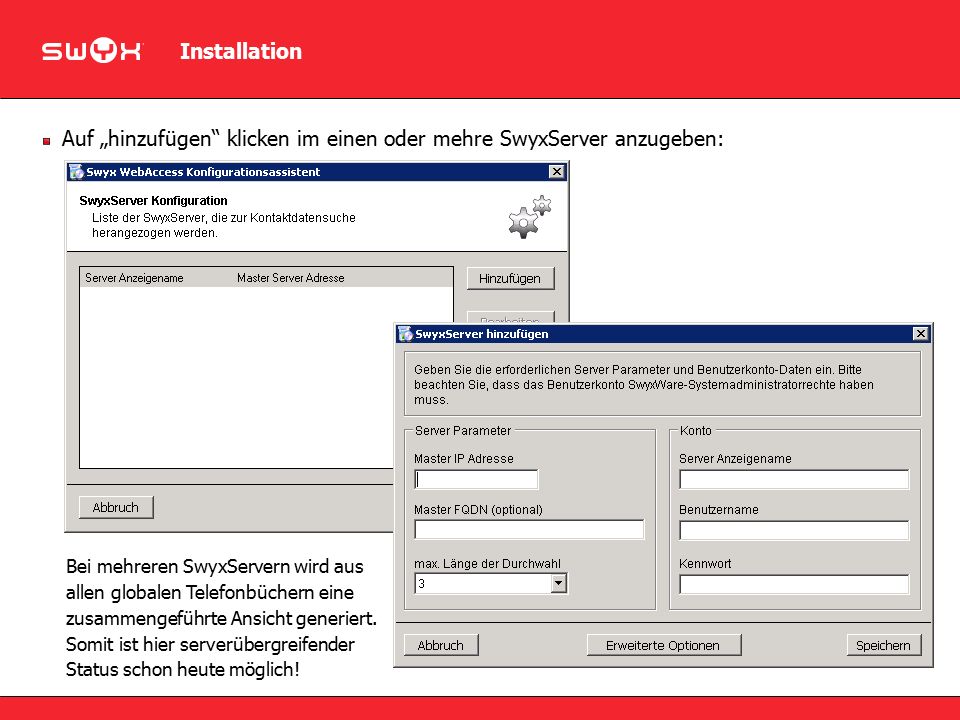Viewport: 960px width, 720px height.
Task: Click the Konfigurationsassistent title bar icon
Action: point(77,171)
